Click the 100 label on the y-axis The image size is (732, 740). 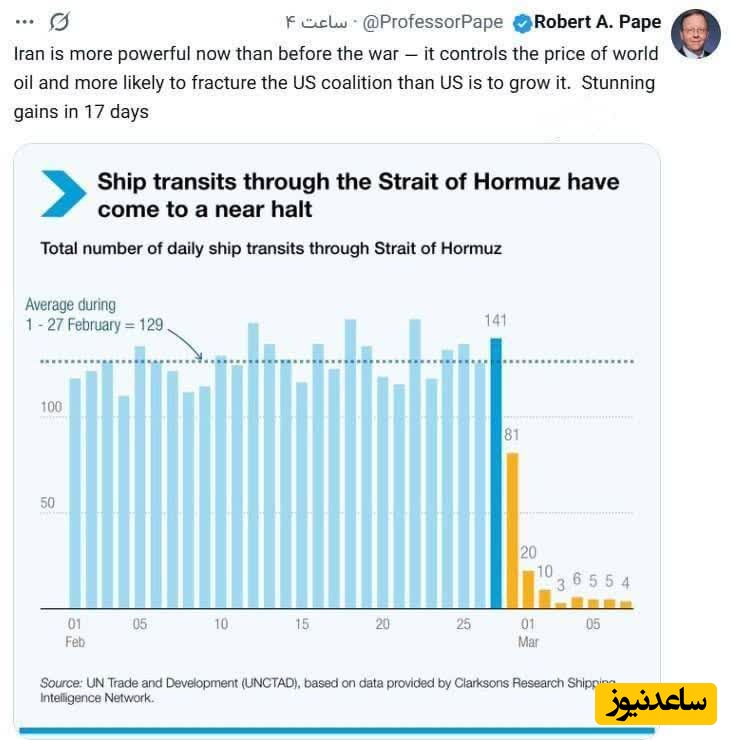[x=51, y=408]
